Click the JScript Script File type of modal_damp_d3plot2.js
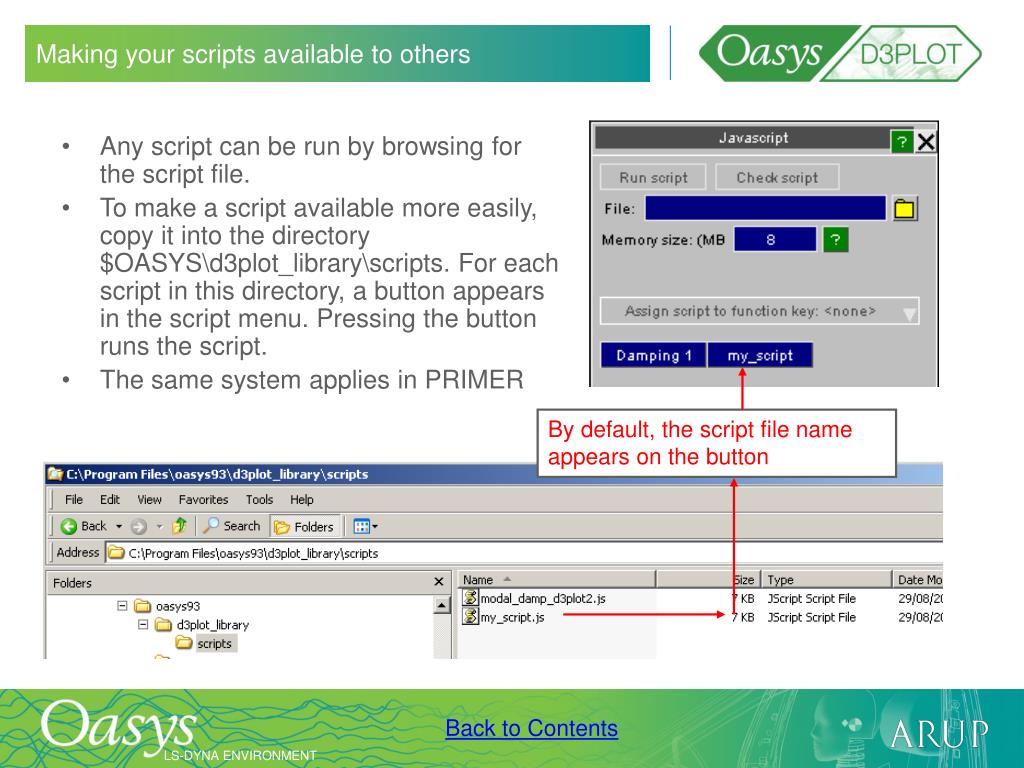1024x768 pixels. 811,598
